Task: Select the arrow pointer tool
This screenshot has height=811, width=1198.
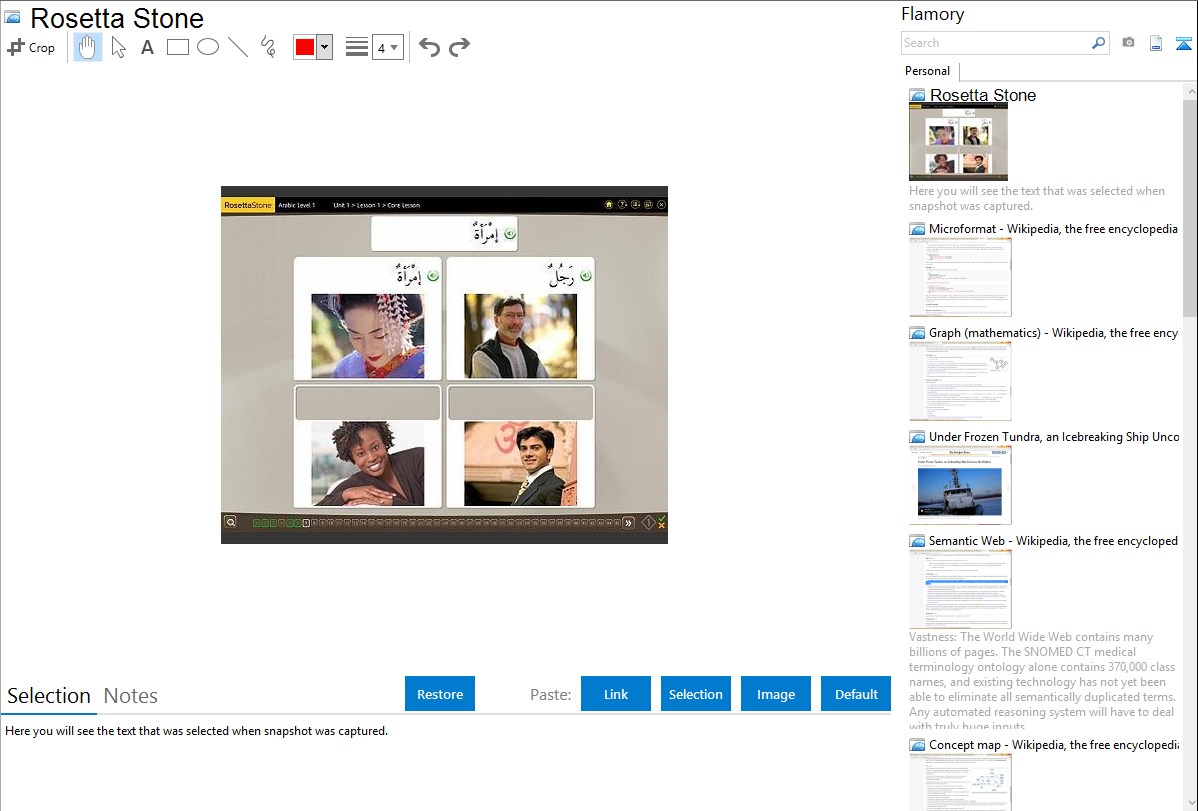Action: [118, 47]
